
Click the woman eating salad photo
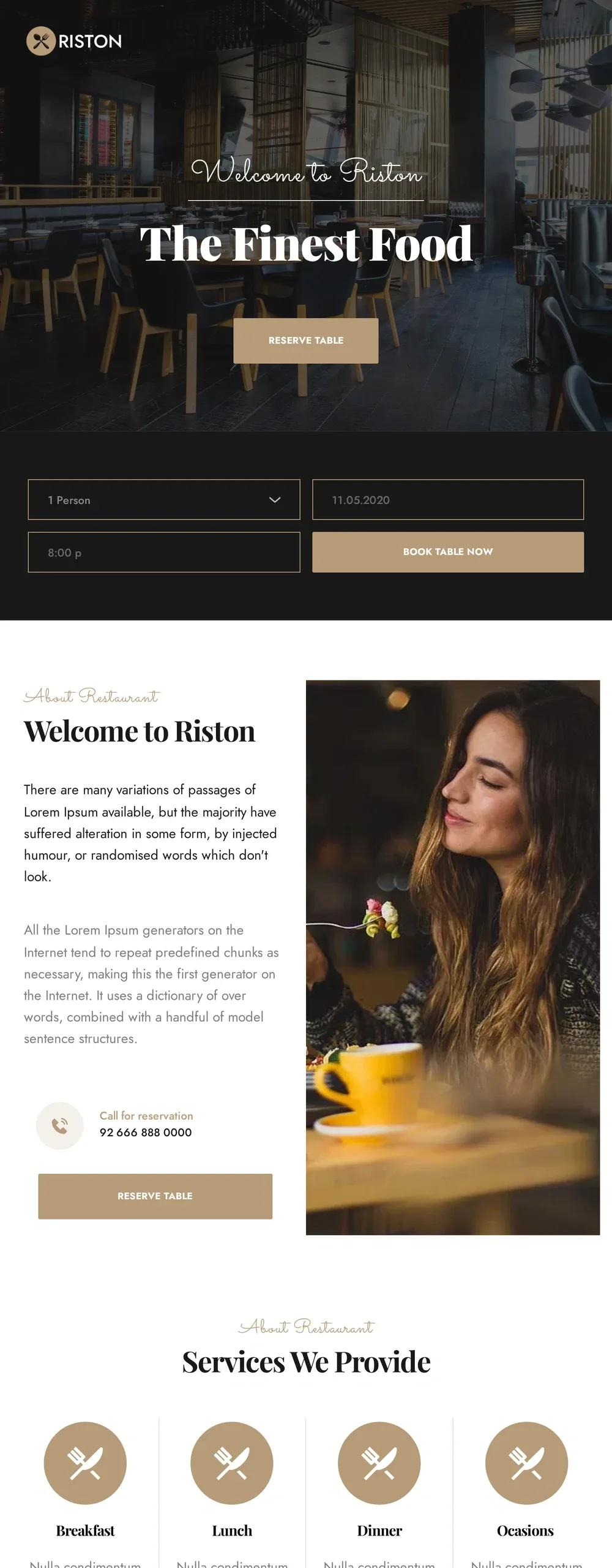tap(453, 957)
